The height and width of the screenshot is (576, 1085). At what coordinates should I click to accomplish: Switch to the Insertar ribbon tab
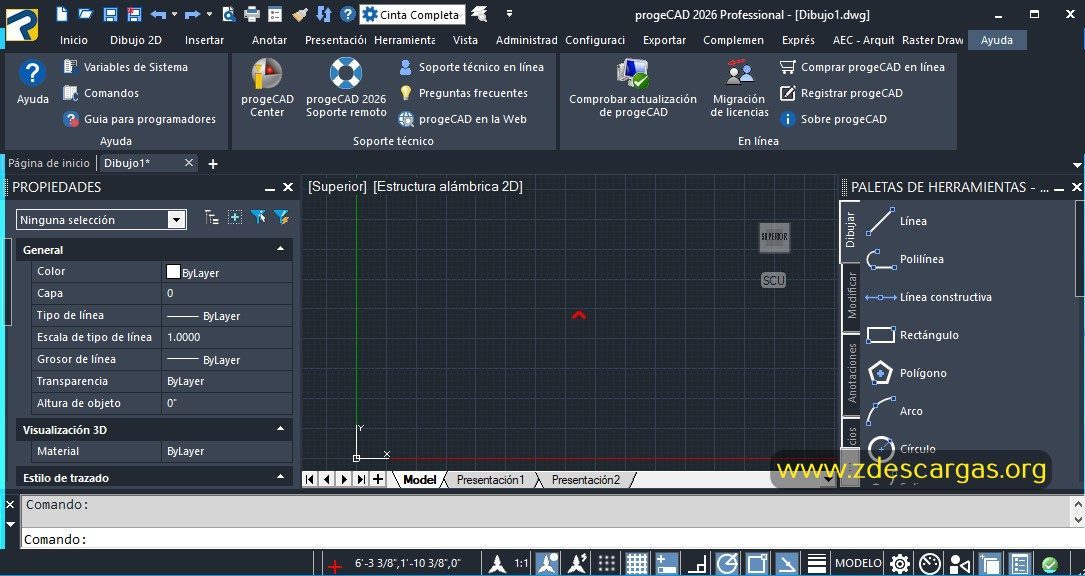(x=204, y=40)
